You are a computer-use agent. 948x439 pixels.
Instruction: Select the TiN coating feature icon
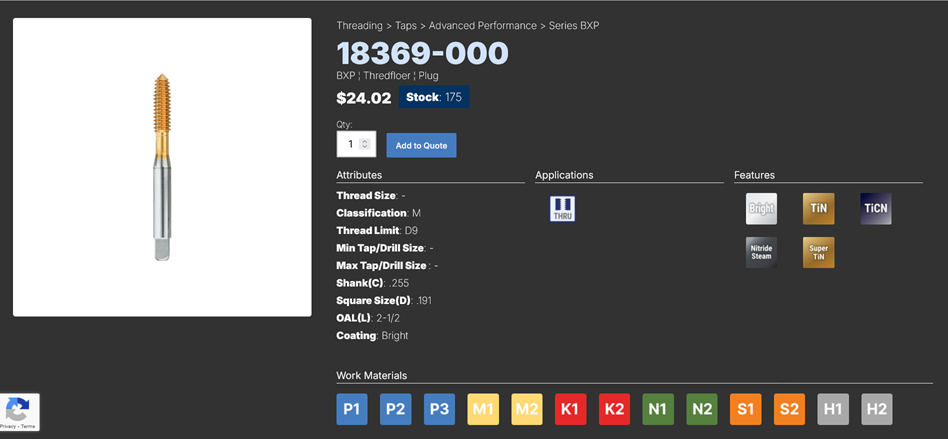(x=818, y=208)
